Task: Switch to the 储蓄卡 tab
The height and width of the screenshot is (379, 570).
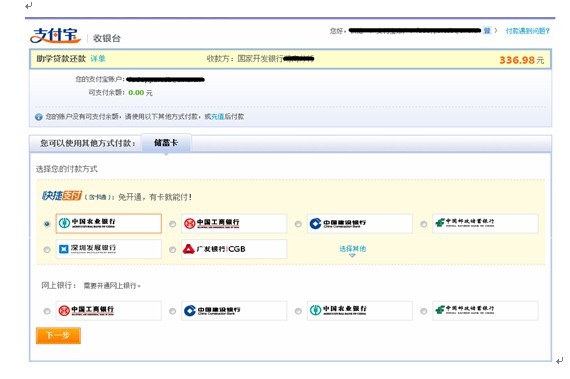Action: pyautogui.click(x=166, y=143)
